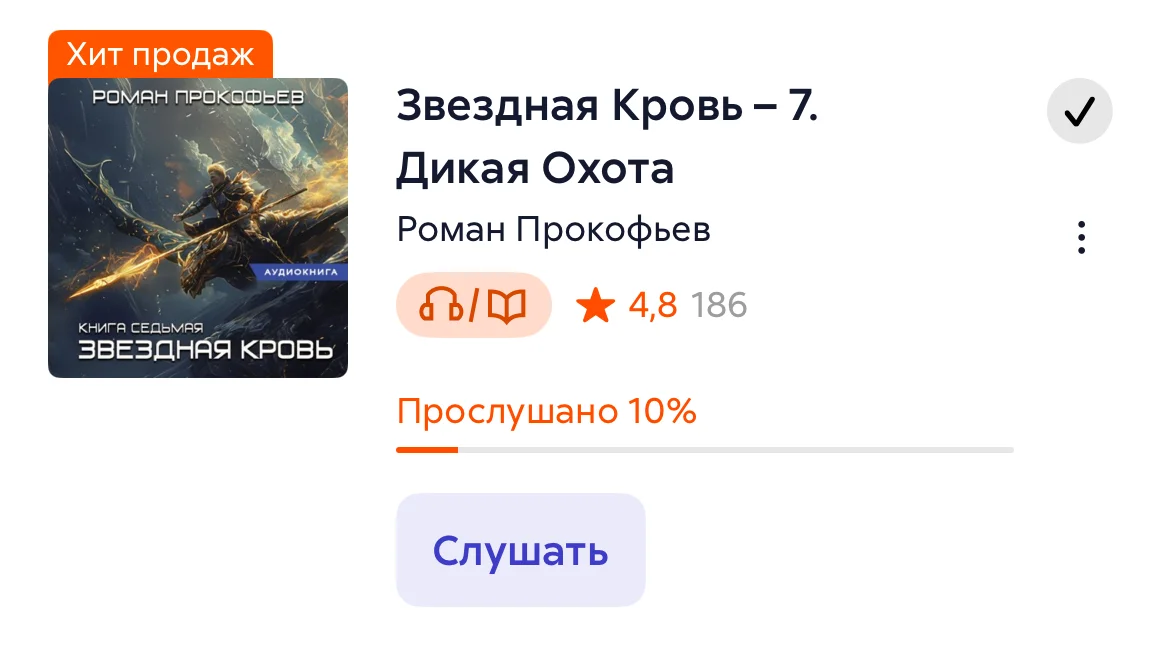Click the КНИГА СЕДЬМАЯ text on cover
The height and width of the screenshot is (647, 1170).
(140, 328)
